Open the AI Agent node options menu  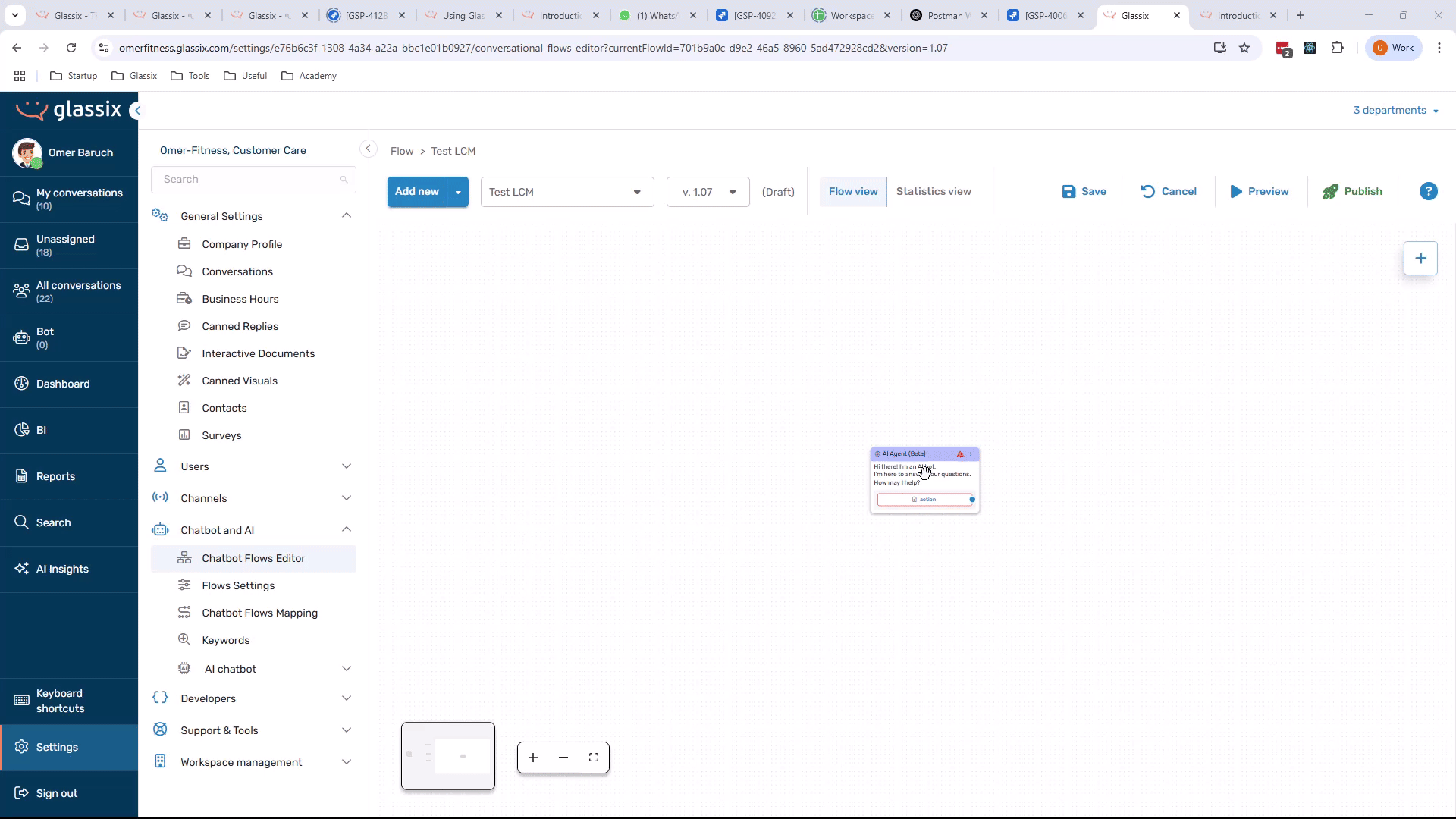coord(971,454)
